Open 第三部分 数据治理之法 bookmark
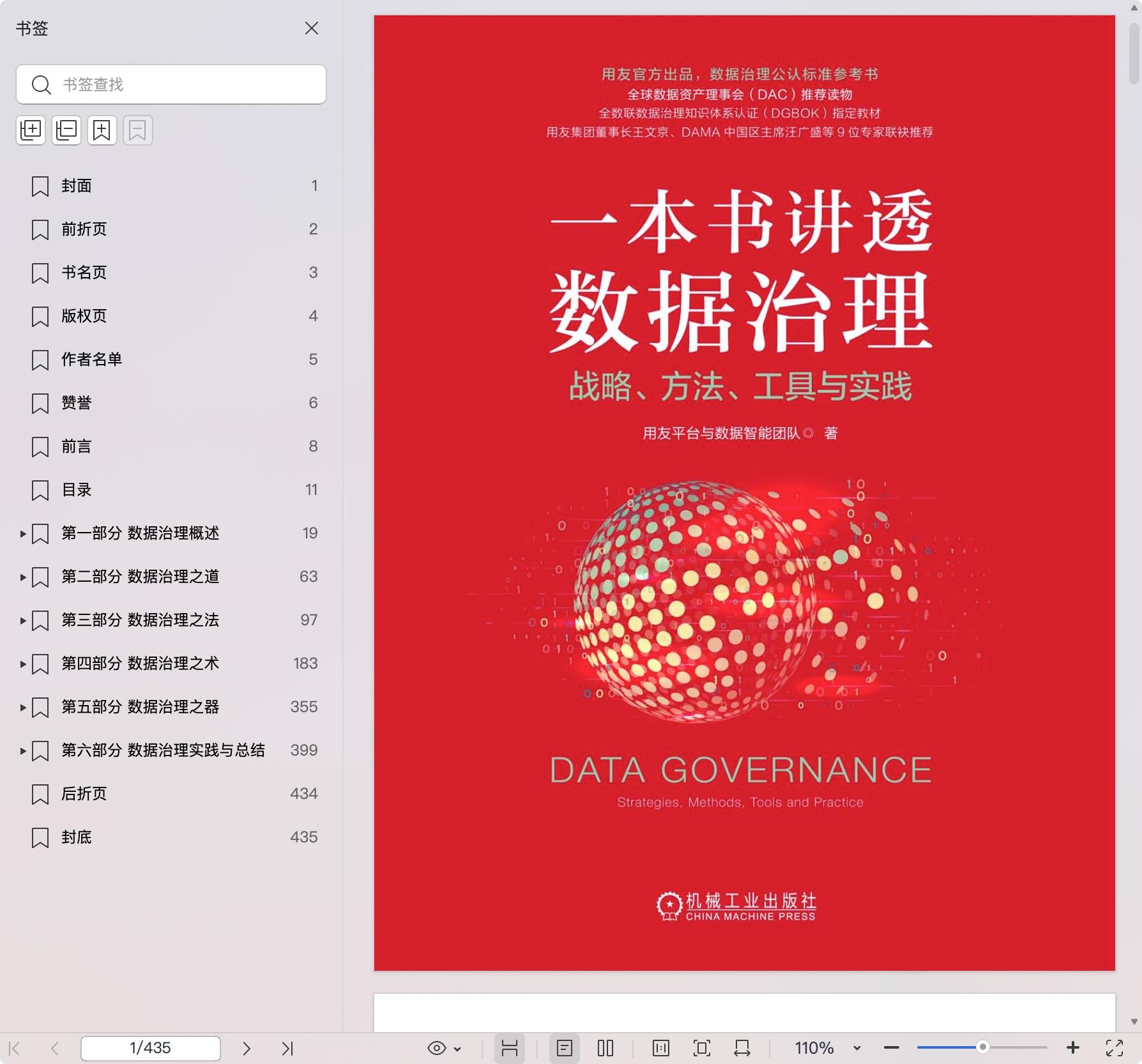 [x=140, y=620]
